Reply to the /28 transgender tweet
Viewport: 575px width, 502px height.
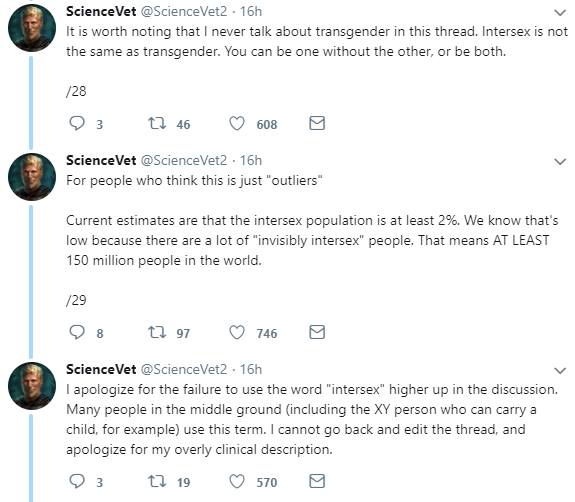pyautogui.click(x=77, y=124)
